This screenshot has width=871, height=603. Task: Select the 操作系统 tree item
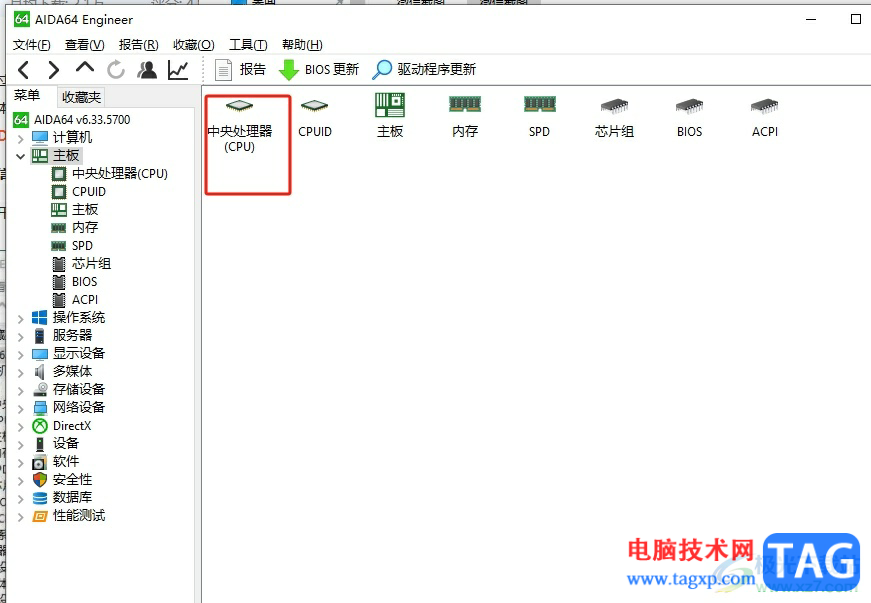(x=69, y=317)
